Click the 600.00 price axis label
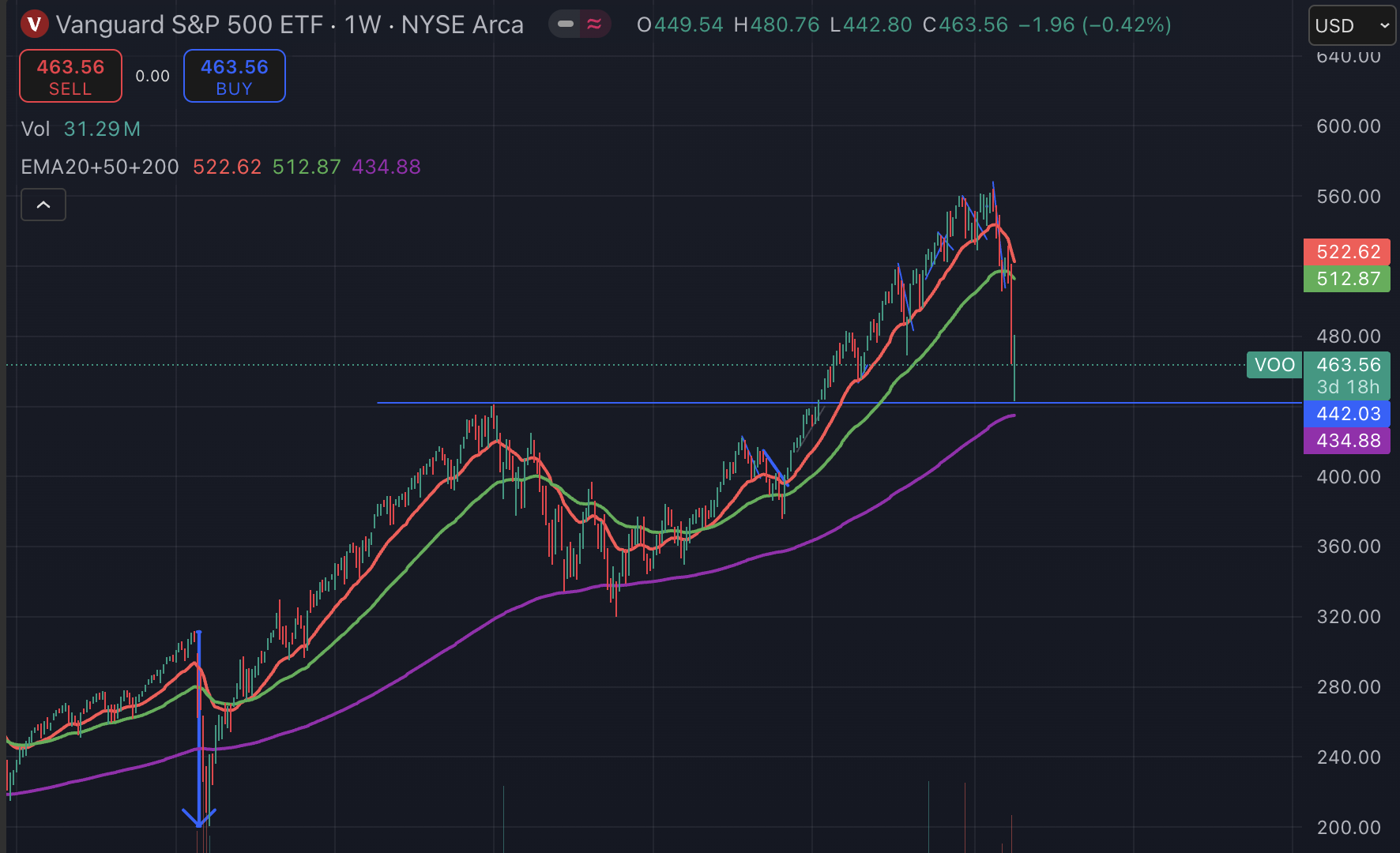 coord(1349,126)
